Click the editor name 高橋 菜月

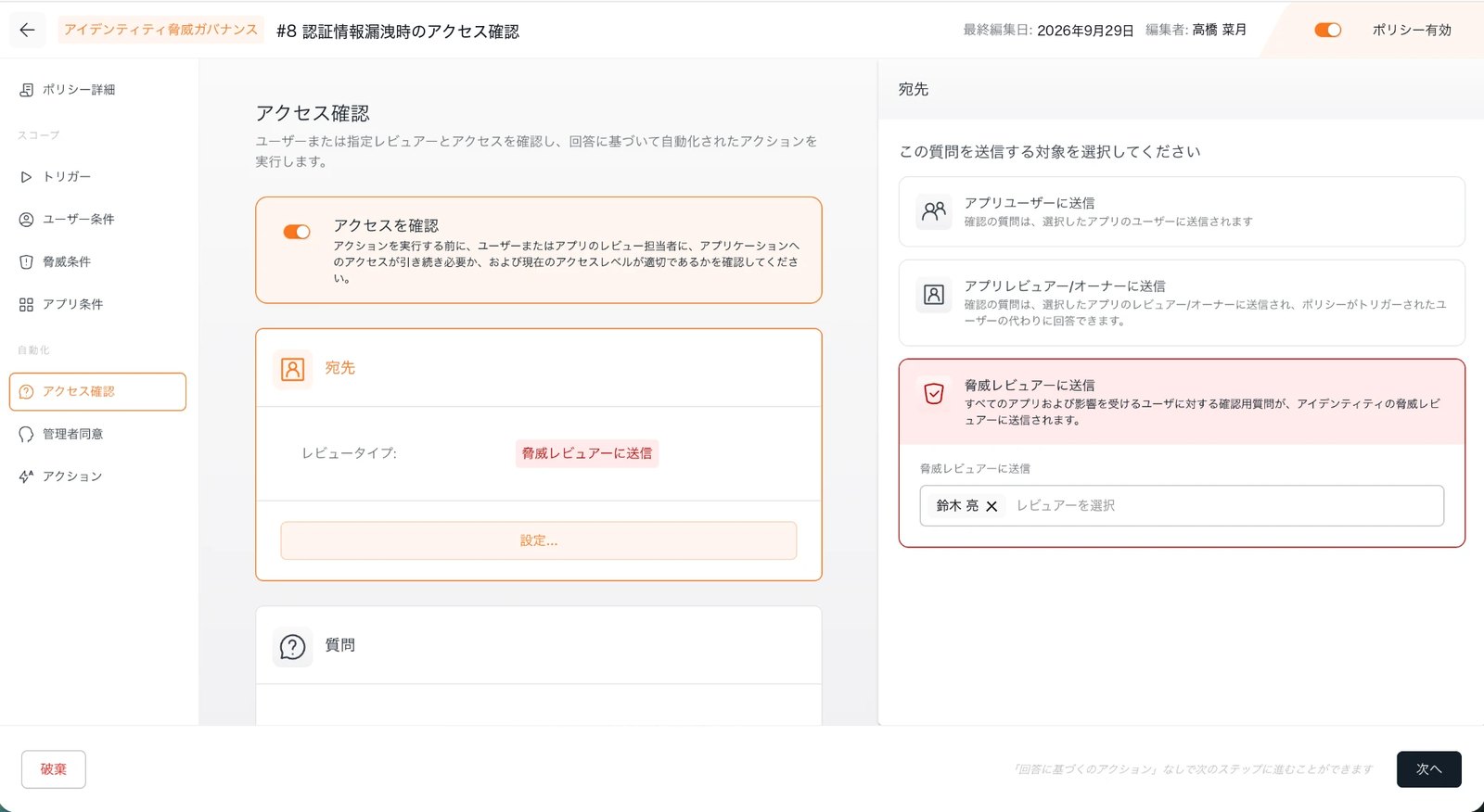point(1220,30)
